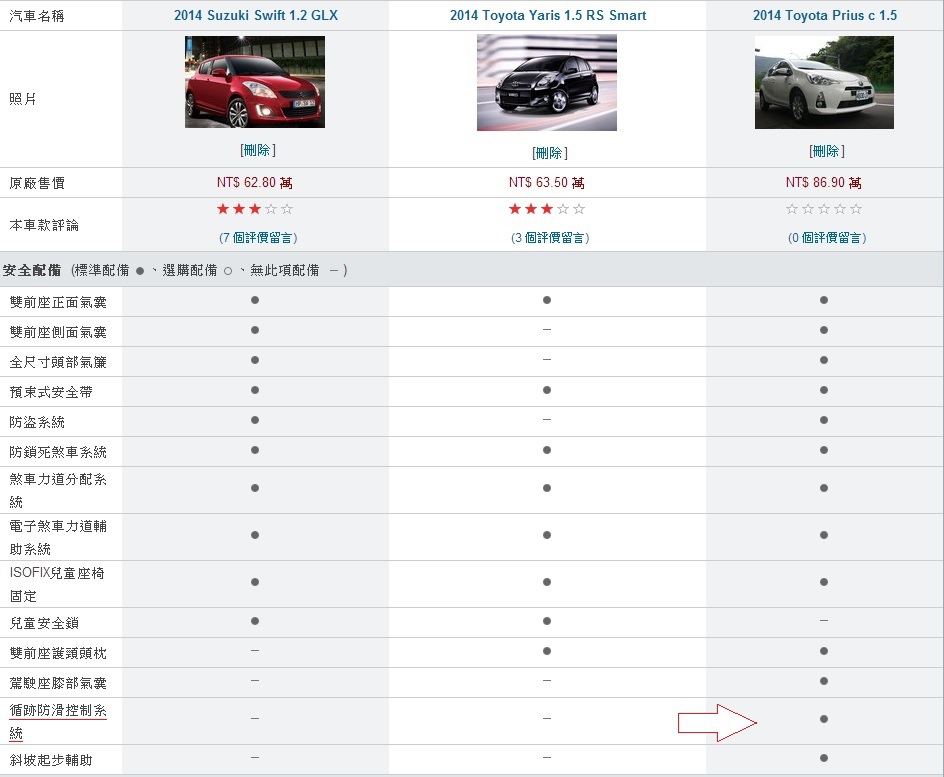Click the 循跡防滑控制系統 underlined row label

58,722
